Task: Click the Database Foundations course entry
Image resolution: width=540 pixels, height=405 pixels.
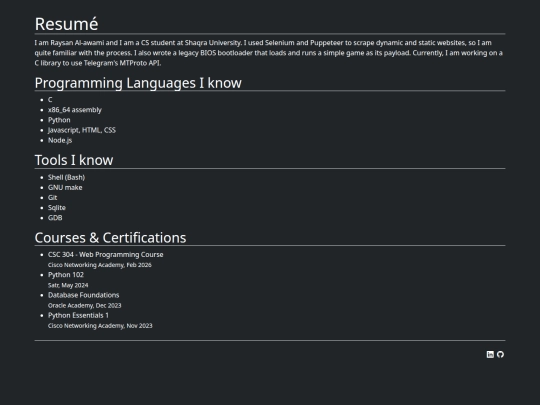Action: [84, 295]
